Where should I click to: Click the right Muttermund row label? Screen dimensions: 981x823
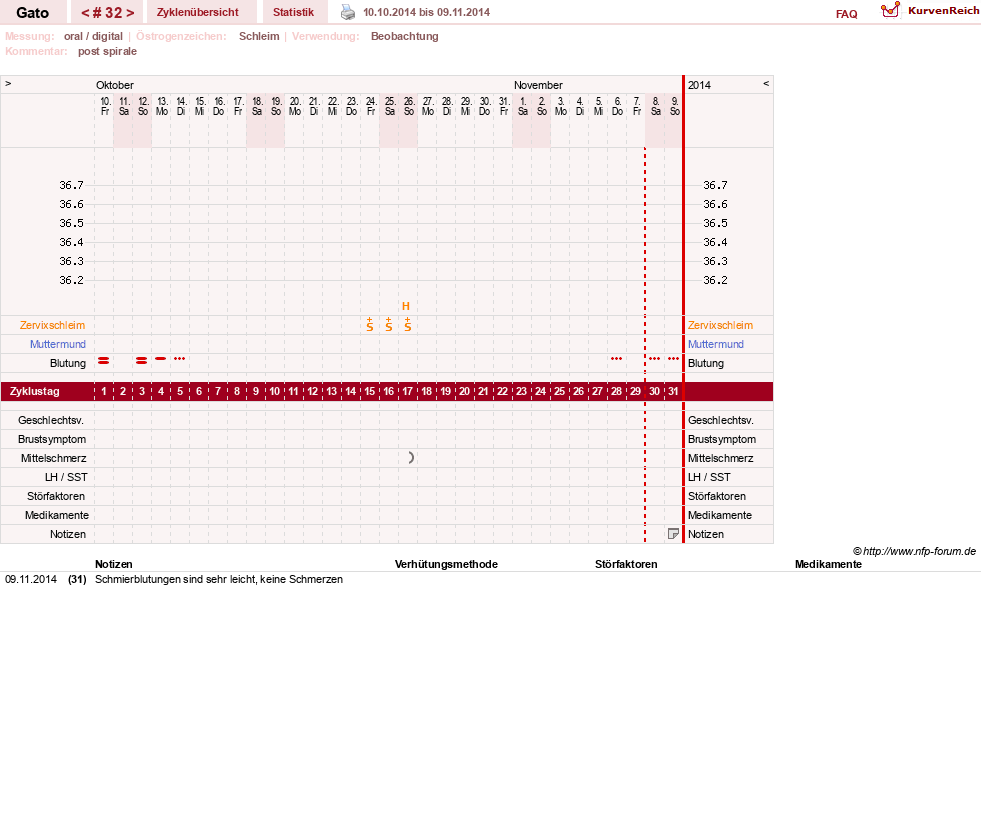click(716, 344)
